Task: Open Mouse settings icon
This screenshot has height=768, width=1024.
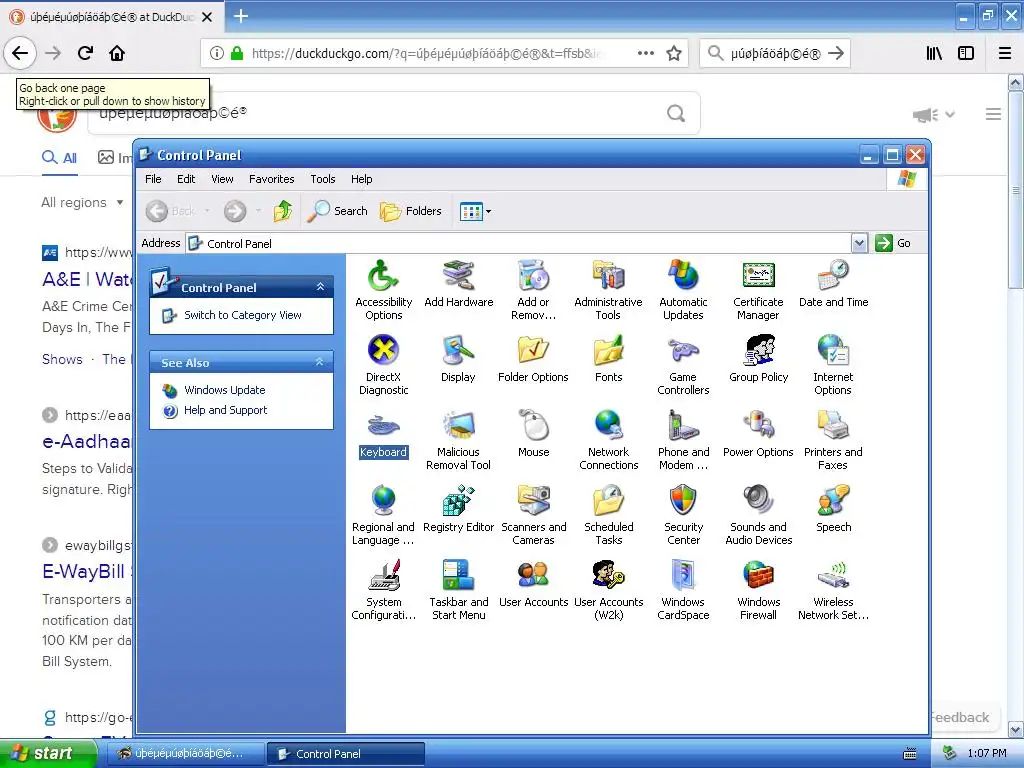Action: [x=534, y=434]
